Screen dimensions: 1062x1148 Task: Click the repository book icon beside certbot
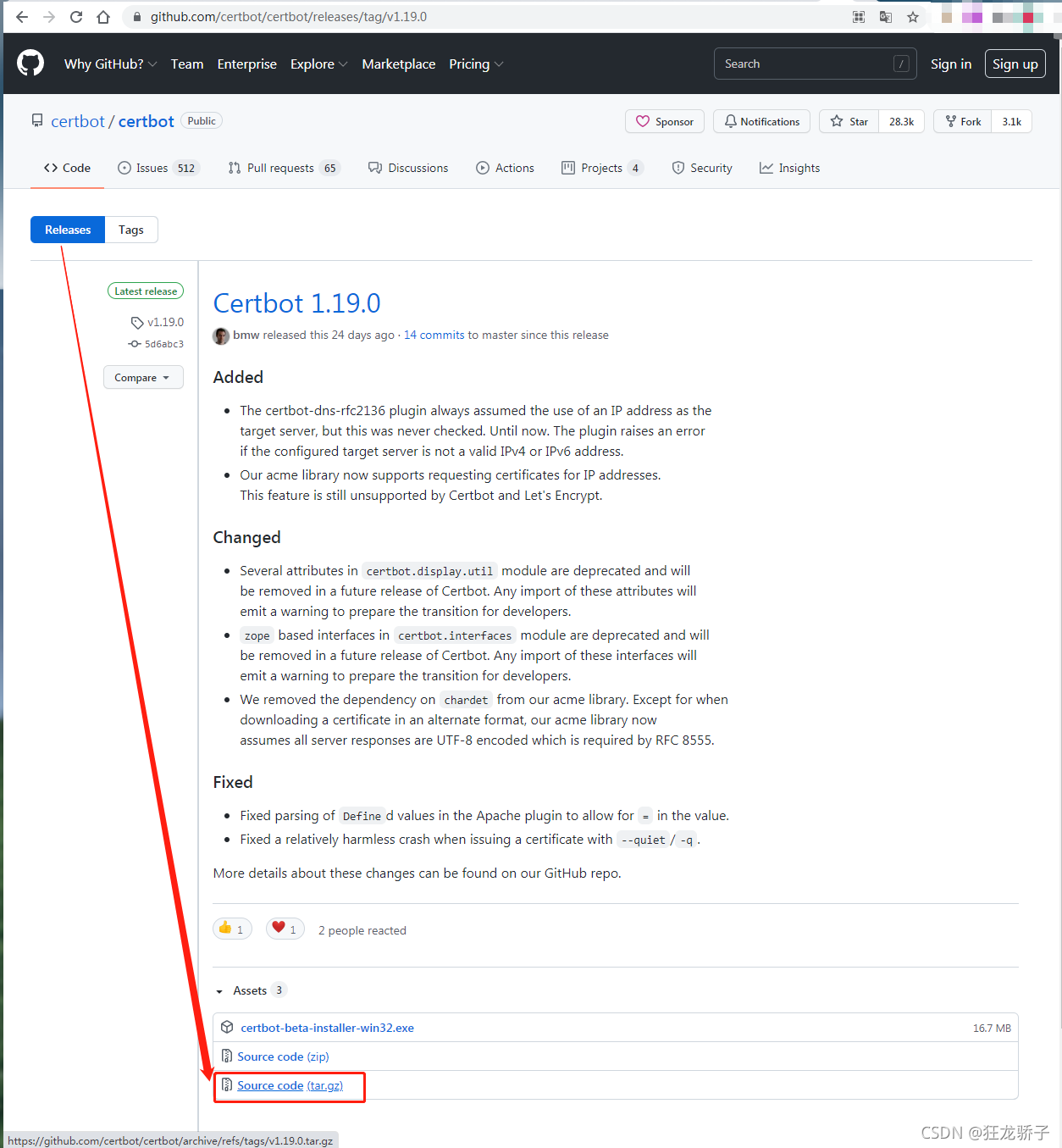tap(37, 121)
